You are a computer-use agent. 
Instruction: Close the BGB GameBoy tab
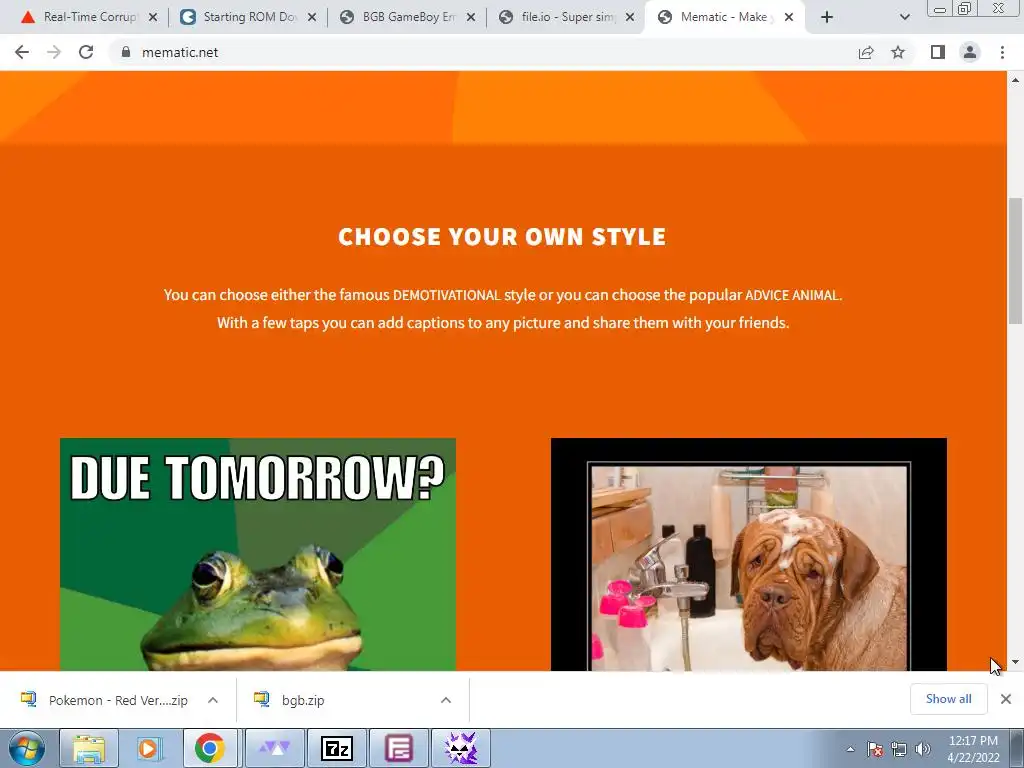click(x=471, y=17)
